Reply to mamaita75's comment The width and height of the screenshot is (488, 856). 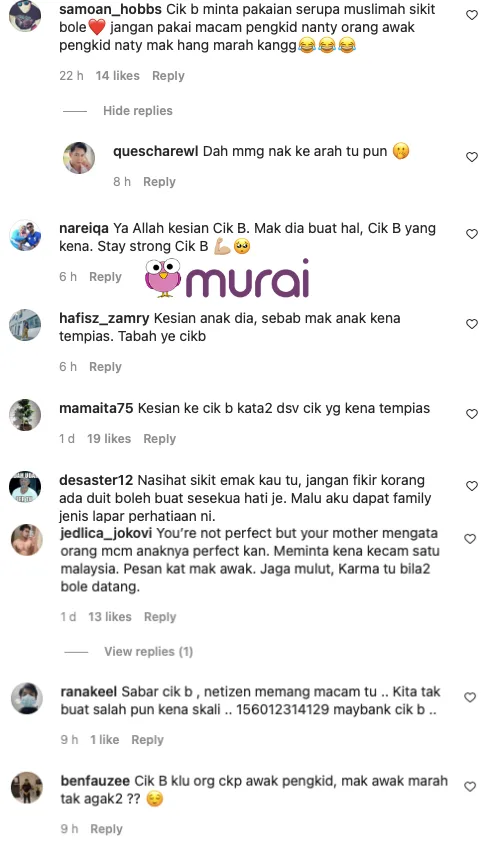pos(159,438)
